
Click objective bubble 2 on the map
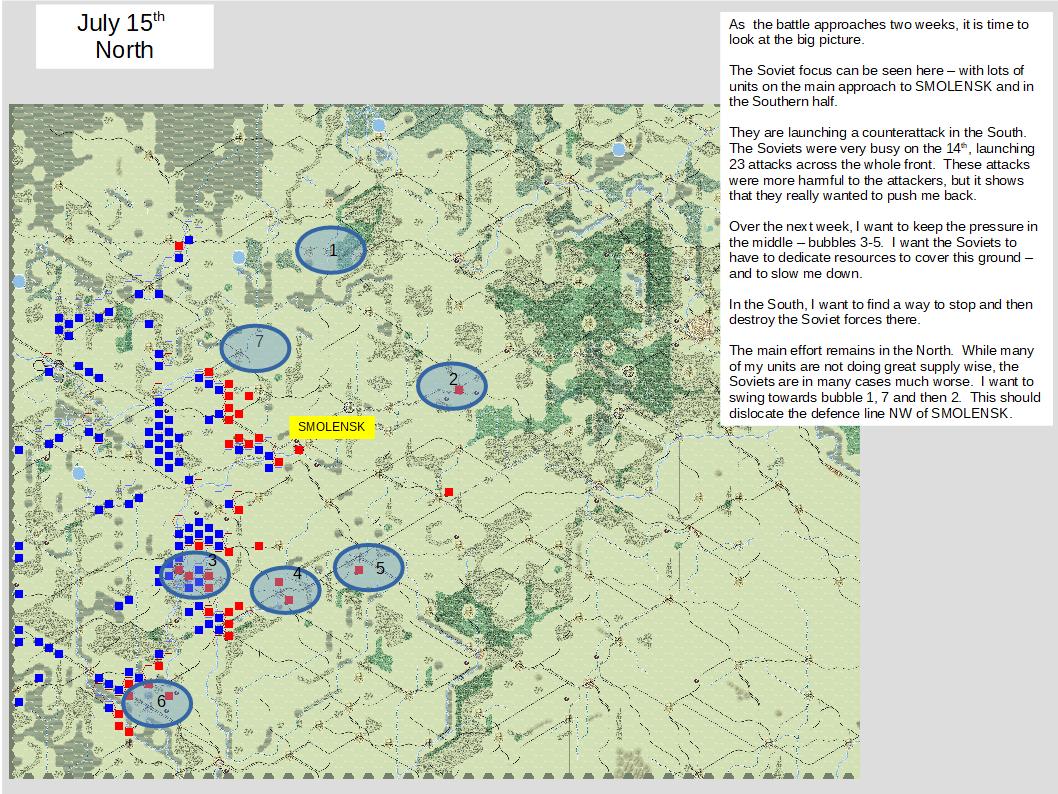point(451,386)
